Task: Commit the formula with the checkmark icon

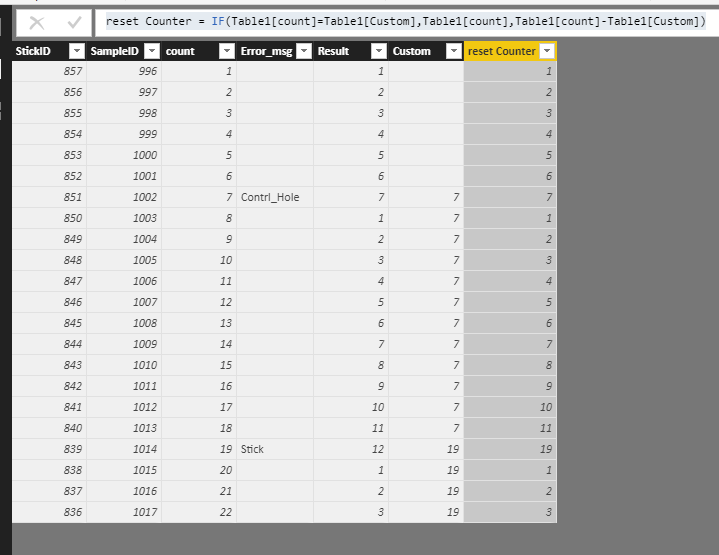Action: tap(74, 22)
